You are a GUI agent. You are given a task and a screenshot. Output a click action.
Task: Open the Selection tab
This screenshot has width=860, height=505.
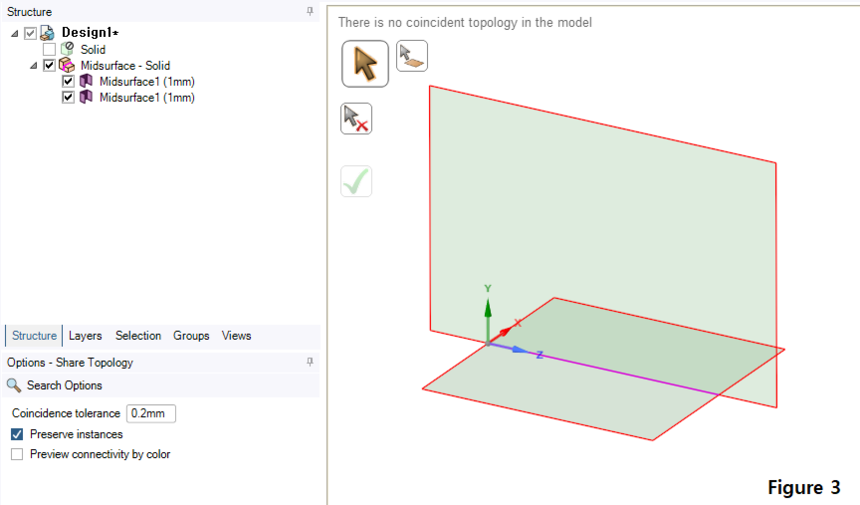[138, 336]
